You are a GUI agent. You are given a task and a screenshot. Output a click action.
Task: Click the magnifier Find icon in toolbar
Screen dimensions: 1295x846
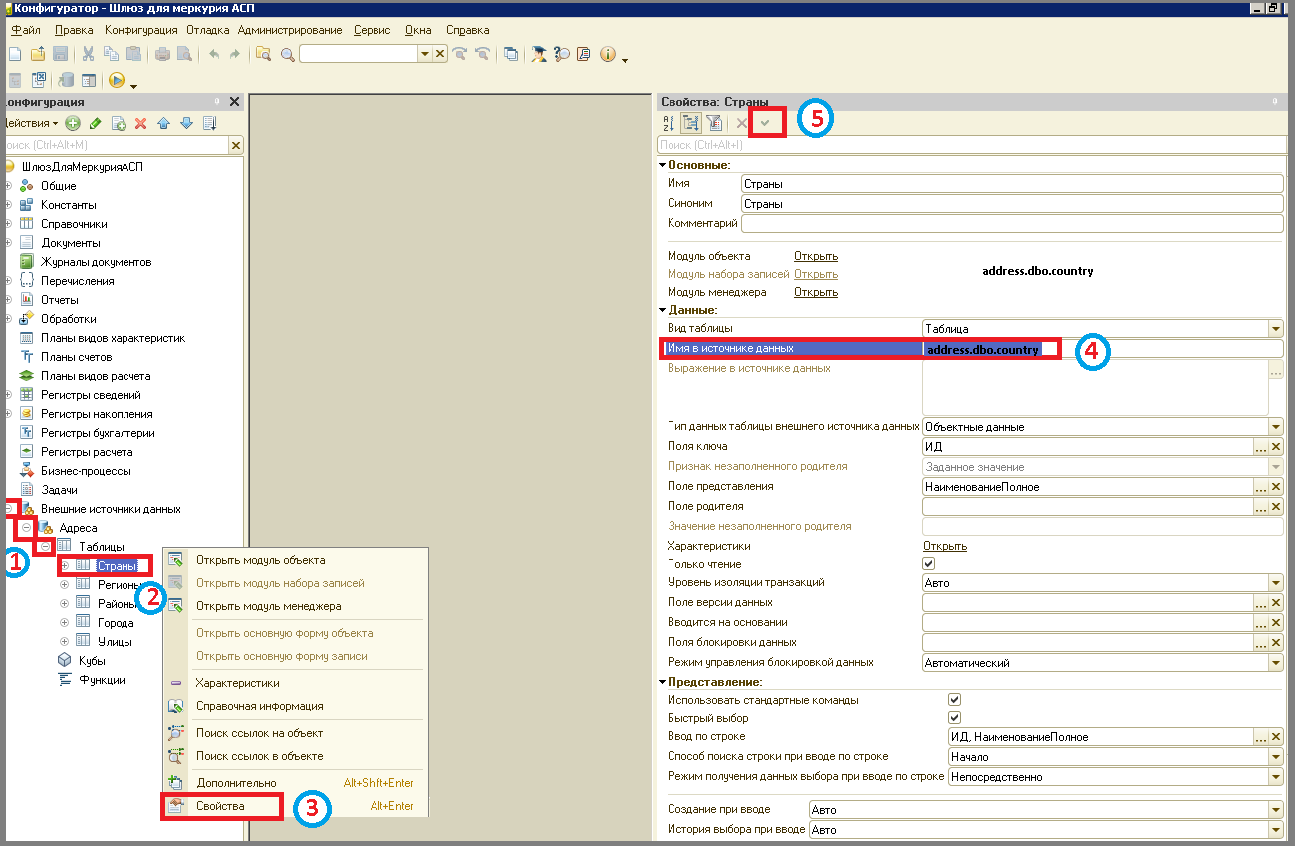point(287,54)
